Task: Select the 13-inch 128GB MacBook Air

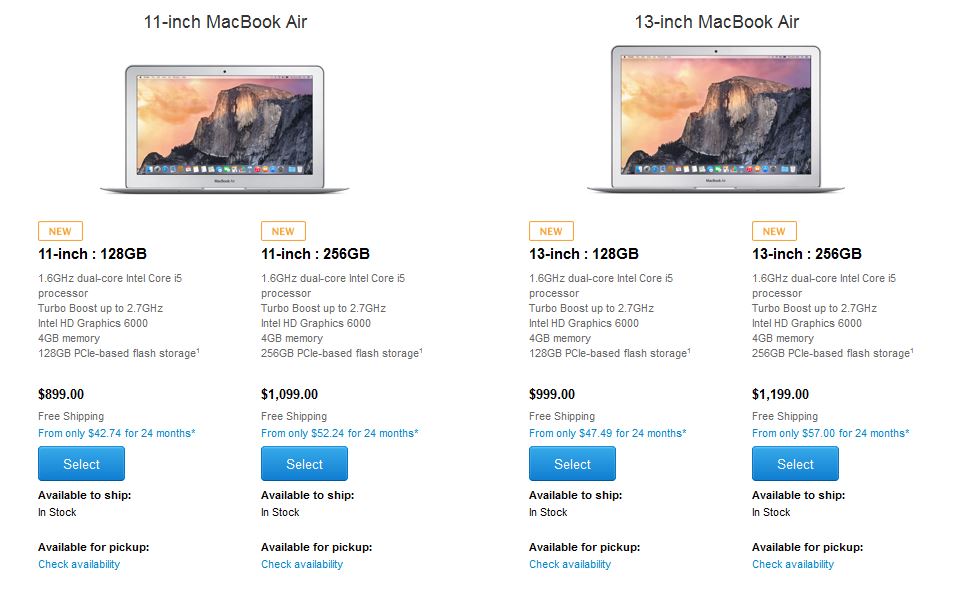Action: click(x=572, y=464)
